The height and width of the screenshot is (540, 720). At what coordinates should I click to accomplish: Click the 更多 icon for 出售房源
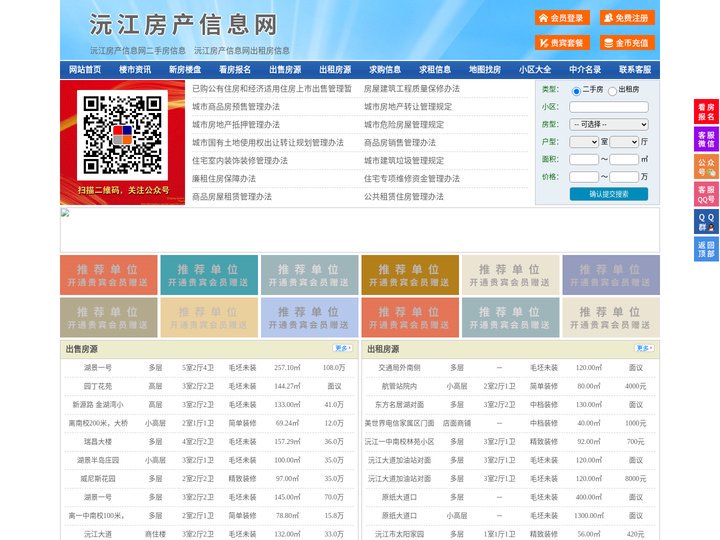coord(342,348)
